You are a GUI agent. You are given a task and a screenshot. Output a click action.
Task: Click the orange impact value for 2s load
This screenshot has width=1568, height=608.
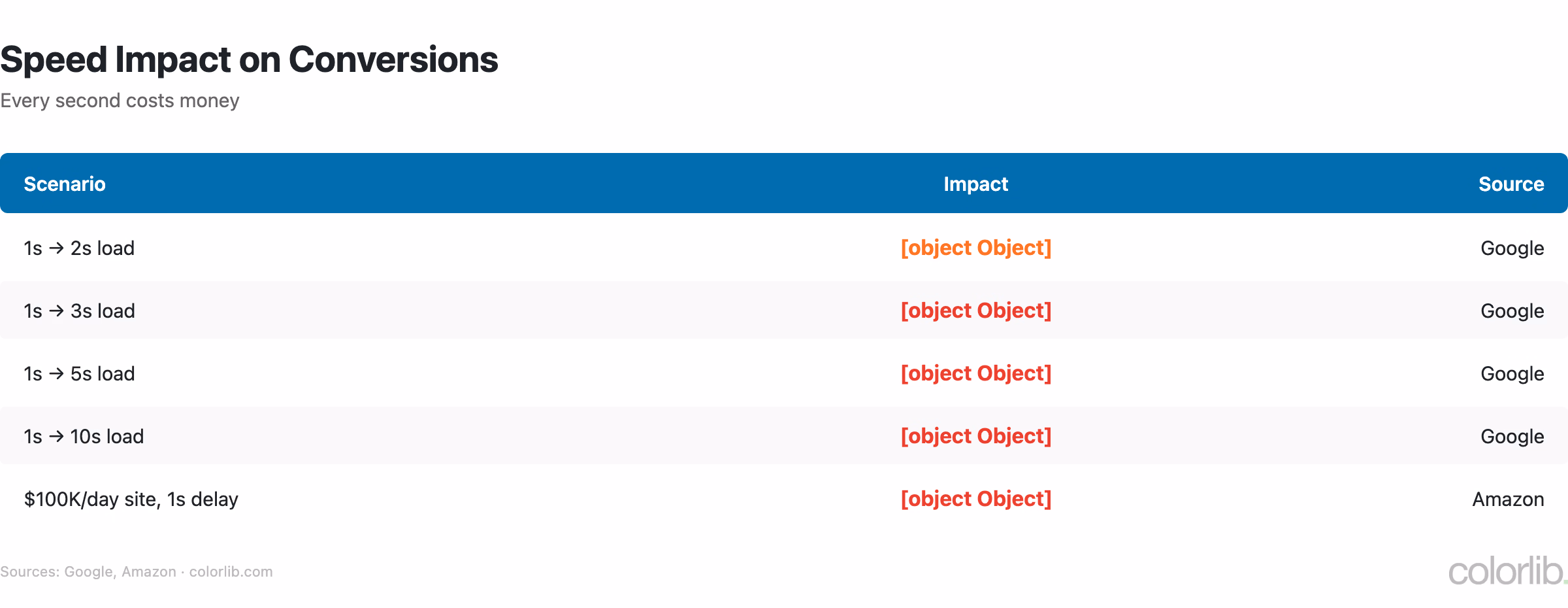coord(975,248)
